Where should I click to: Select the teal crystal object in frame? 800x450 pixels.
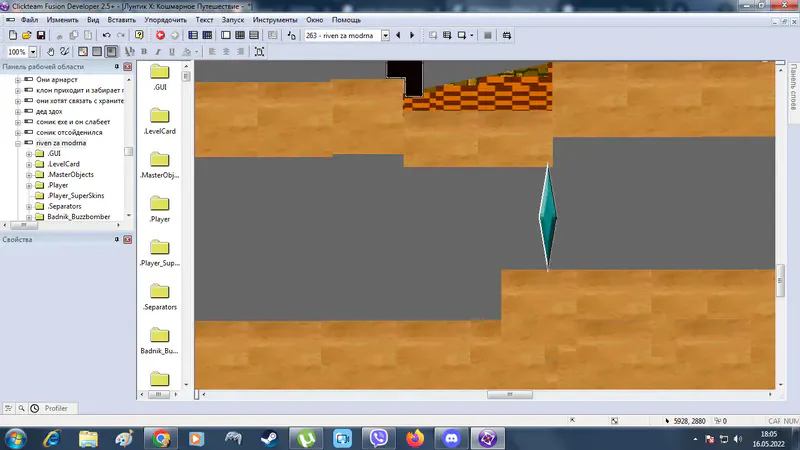[x=547, y=217]
